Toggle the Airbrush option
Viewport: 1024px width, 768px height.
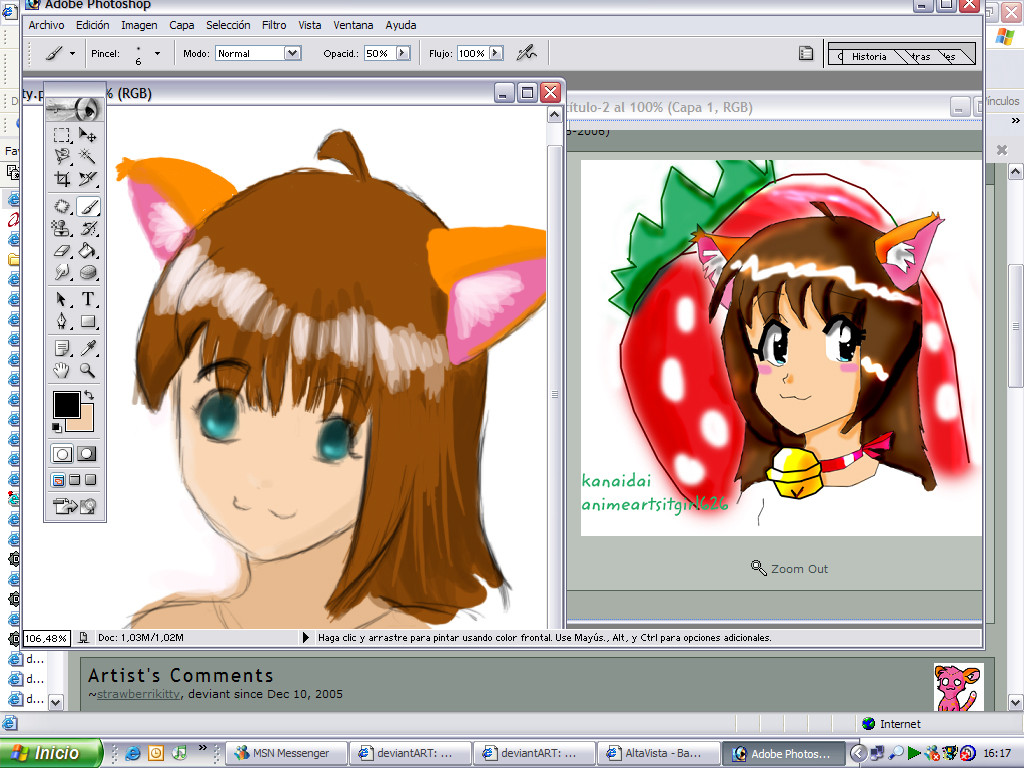click(x=526, y=53)
